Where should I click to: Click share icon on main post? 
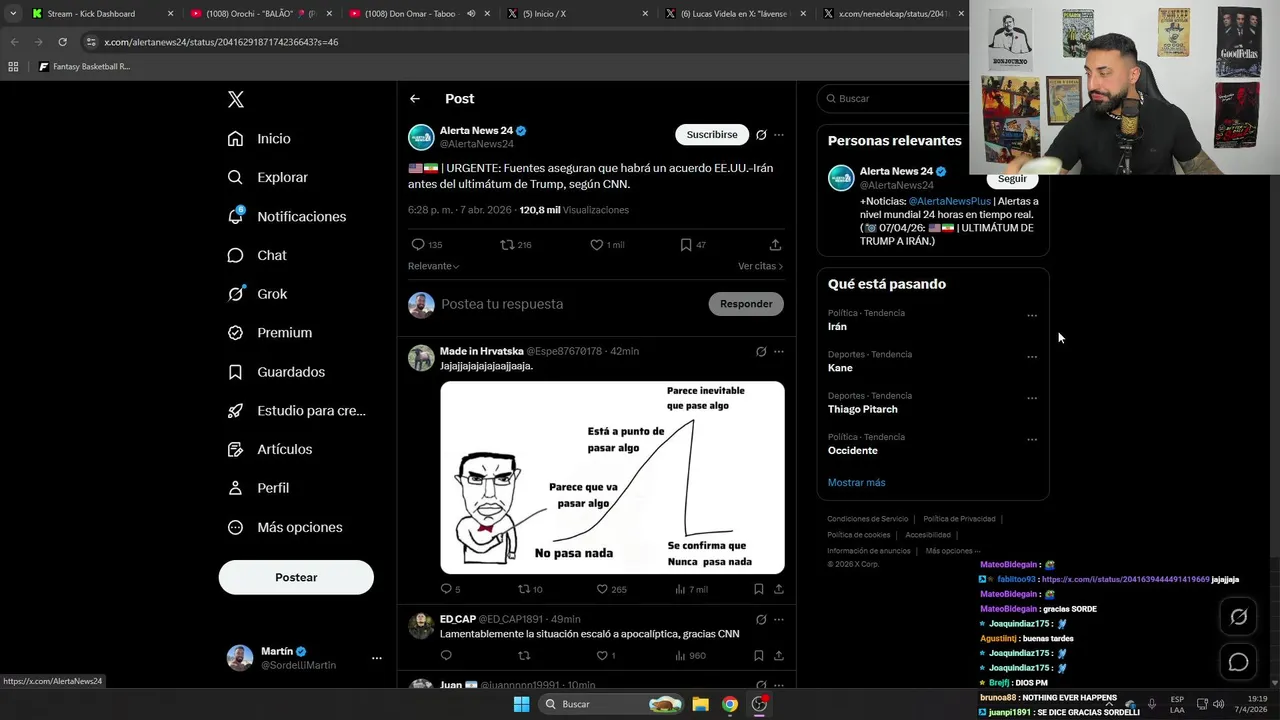(775, 244)
